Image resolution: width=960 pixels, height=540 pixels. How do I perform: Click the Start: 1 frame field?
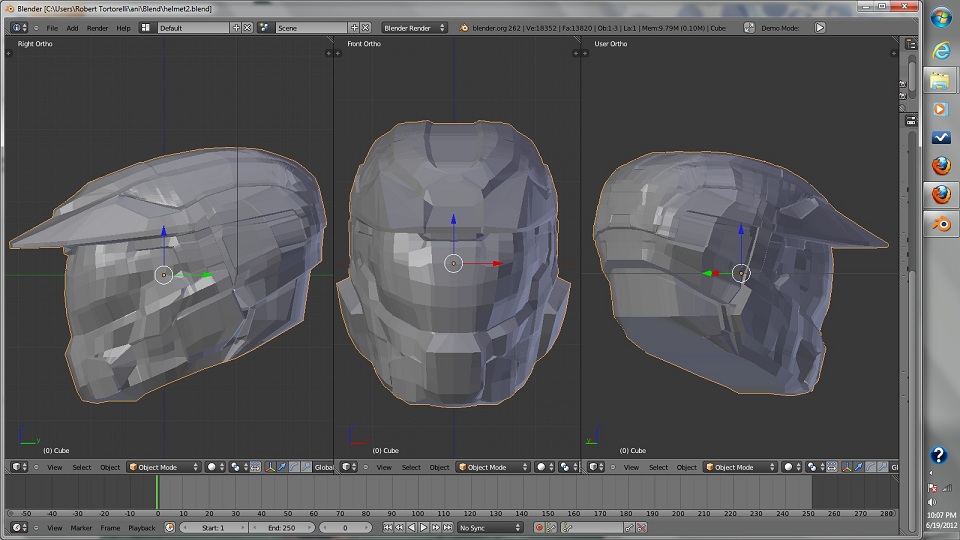(x=213, y=528)
